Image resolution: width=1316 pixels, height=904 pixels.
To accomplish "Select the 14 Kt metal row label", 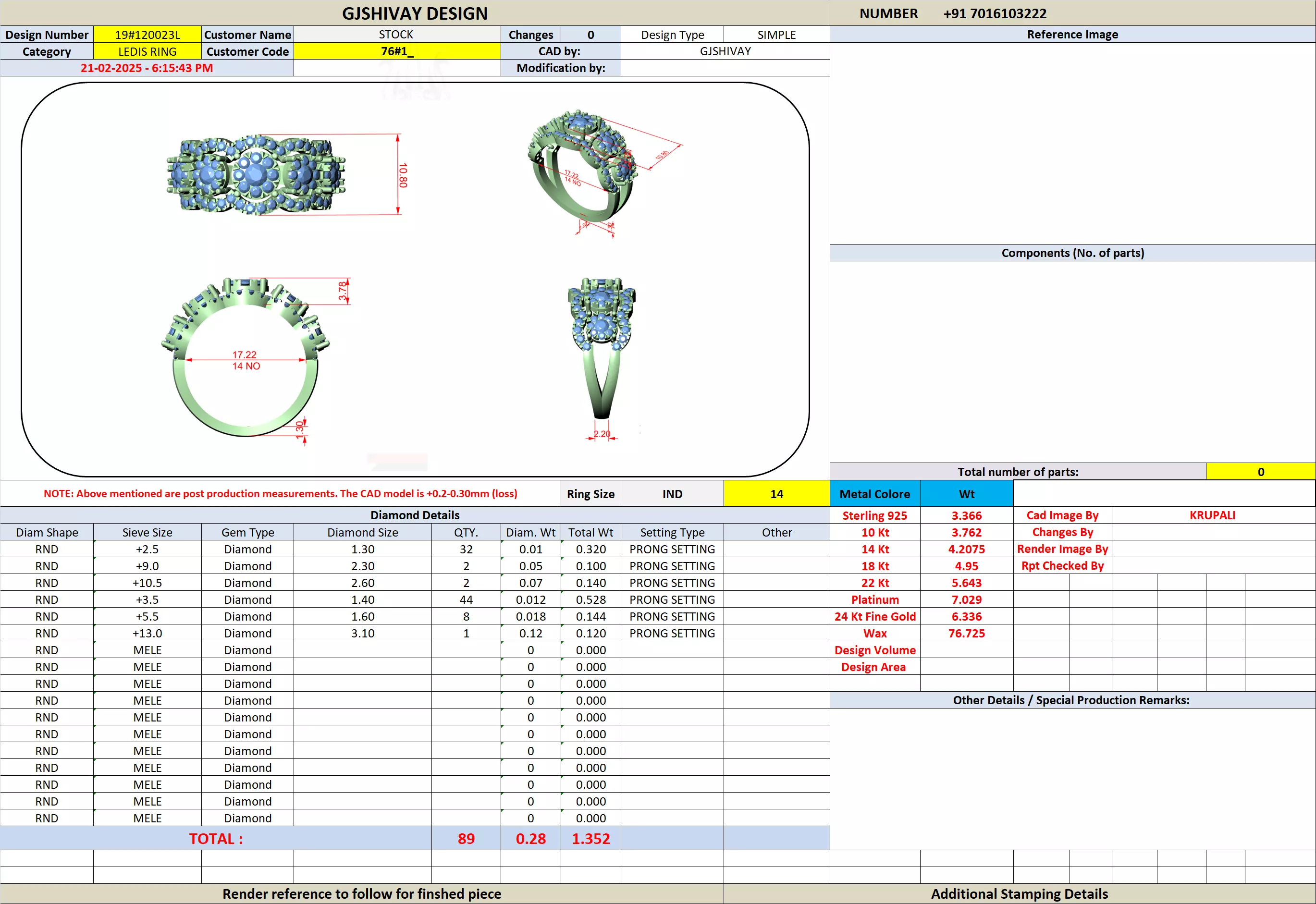I will click(874, 549).
